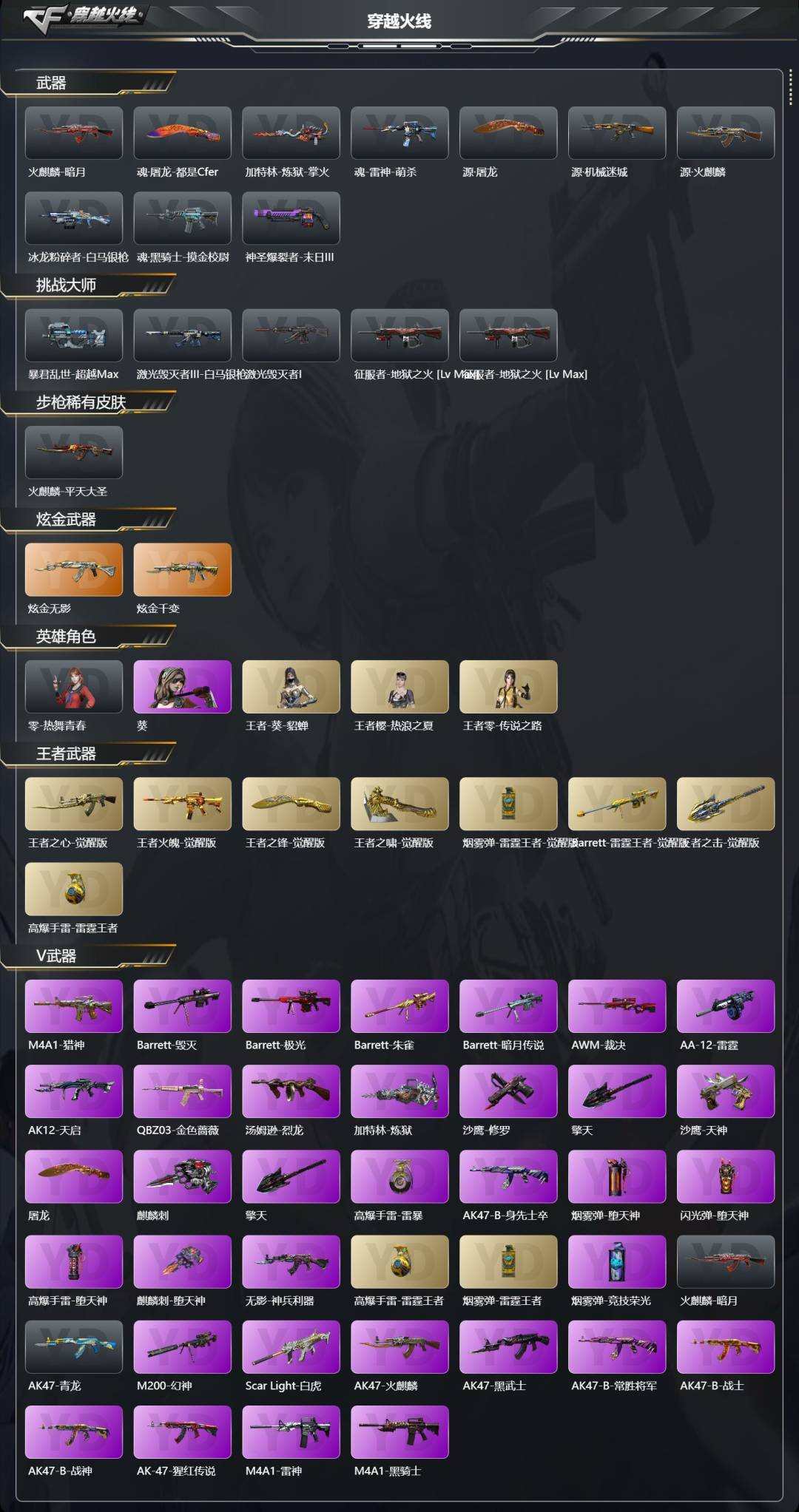Choose the 炫金无影 golden weapon
The width and height of the screenshot is (799, 1512).
tap(74, 569)
